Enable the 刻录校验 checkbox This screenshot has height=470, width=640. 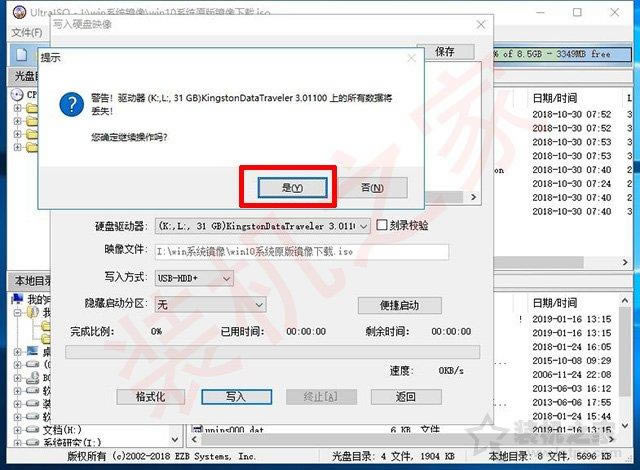381,225
